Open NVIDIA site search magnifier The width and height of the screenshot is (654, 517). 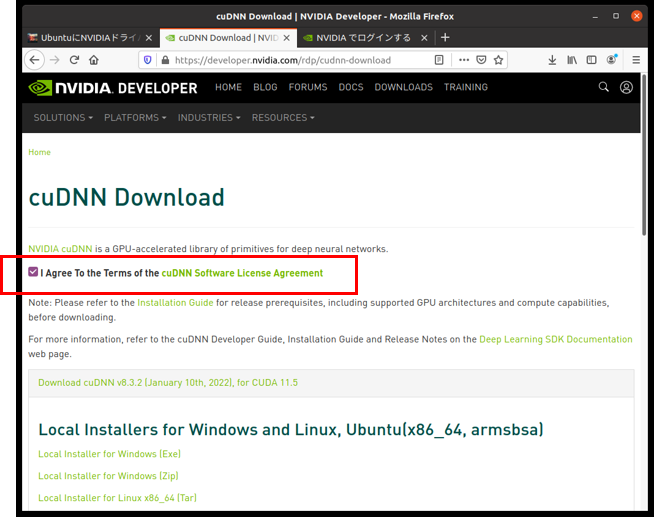click(x=604, y=87)
